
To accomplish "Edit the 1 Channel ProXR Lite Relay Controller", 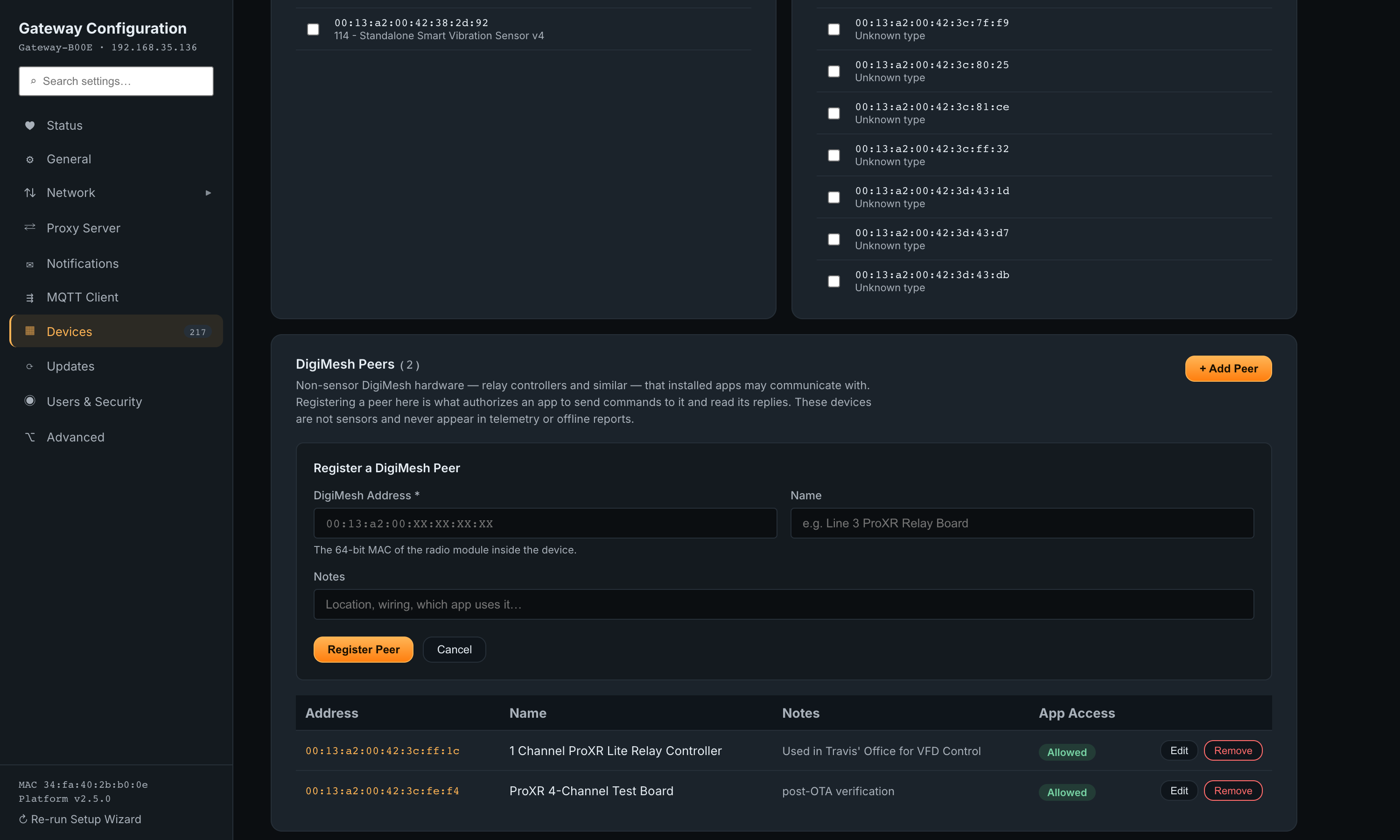I will pyautogui.click(x=1179, y=750).
